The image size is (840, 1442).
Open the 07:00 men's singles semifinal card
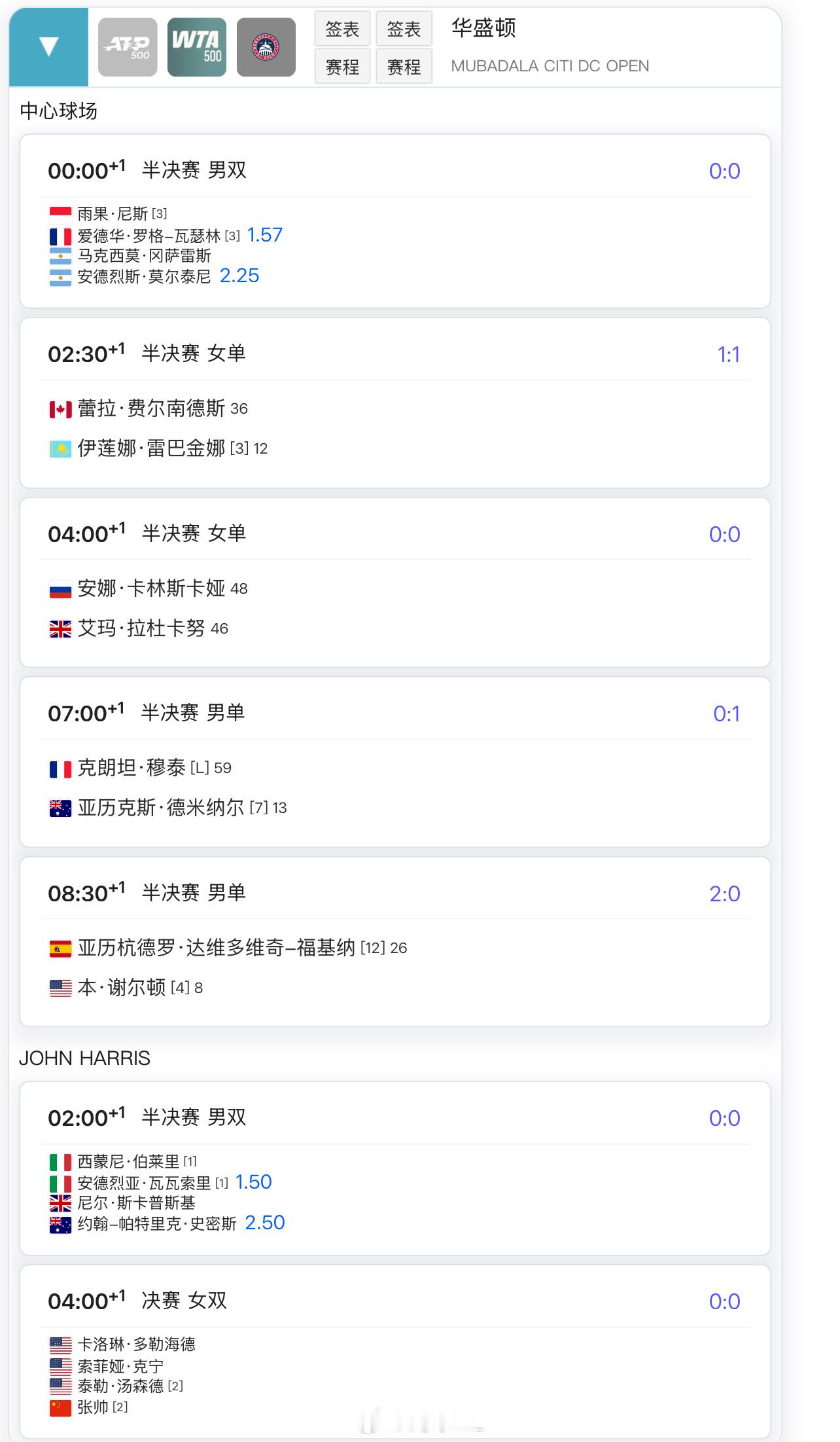click(x=395, y=762)
